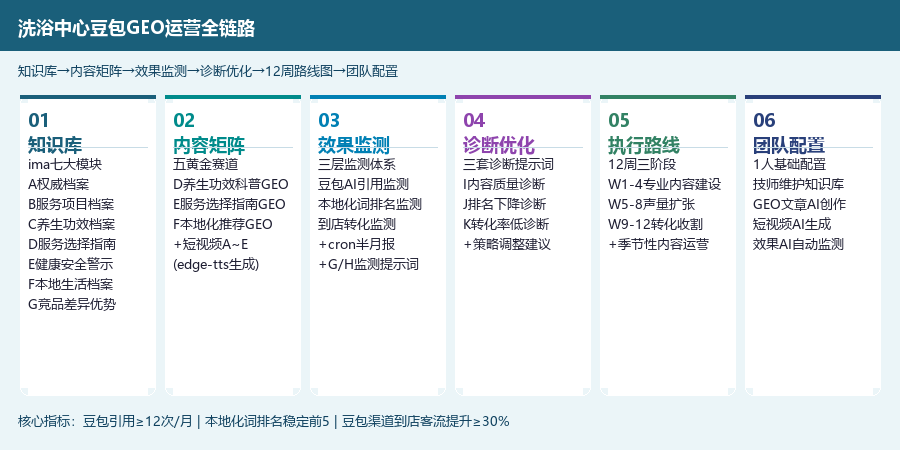Click the line K转化率低诊断
The width and height of the screenshot is (900, 450).
click(506, 224)
